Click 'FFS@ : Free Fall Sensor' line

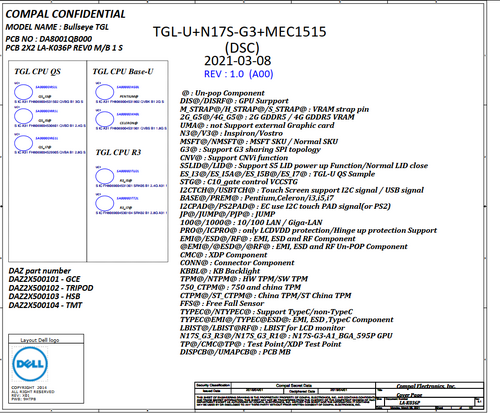pyautogui.click(x=222, y=303)
